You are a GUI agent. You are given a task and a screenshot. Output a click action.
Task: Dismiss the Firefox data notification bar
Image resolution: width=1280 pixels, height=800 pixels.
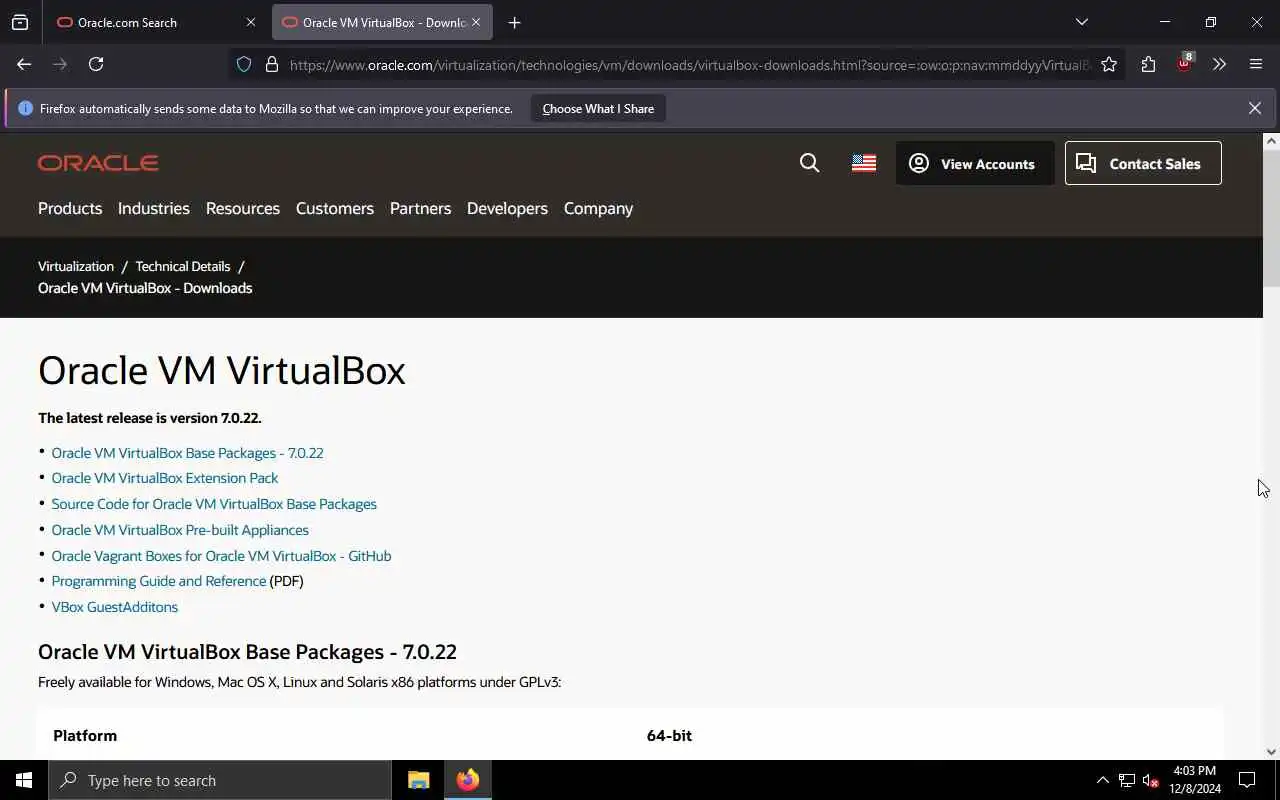tap(1254, 108)
